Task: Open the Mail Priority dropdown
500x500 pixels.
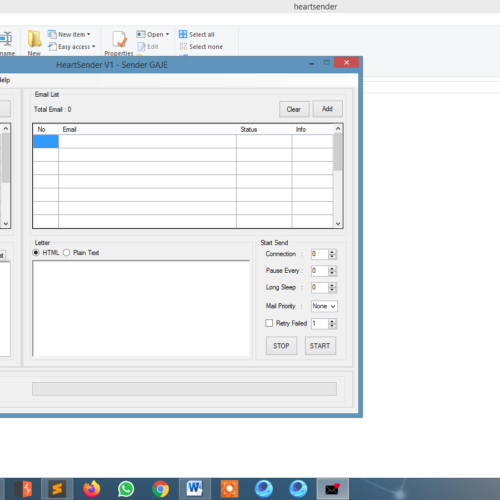Action: (x=324, y=306)
